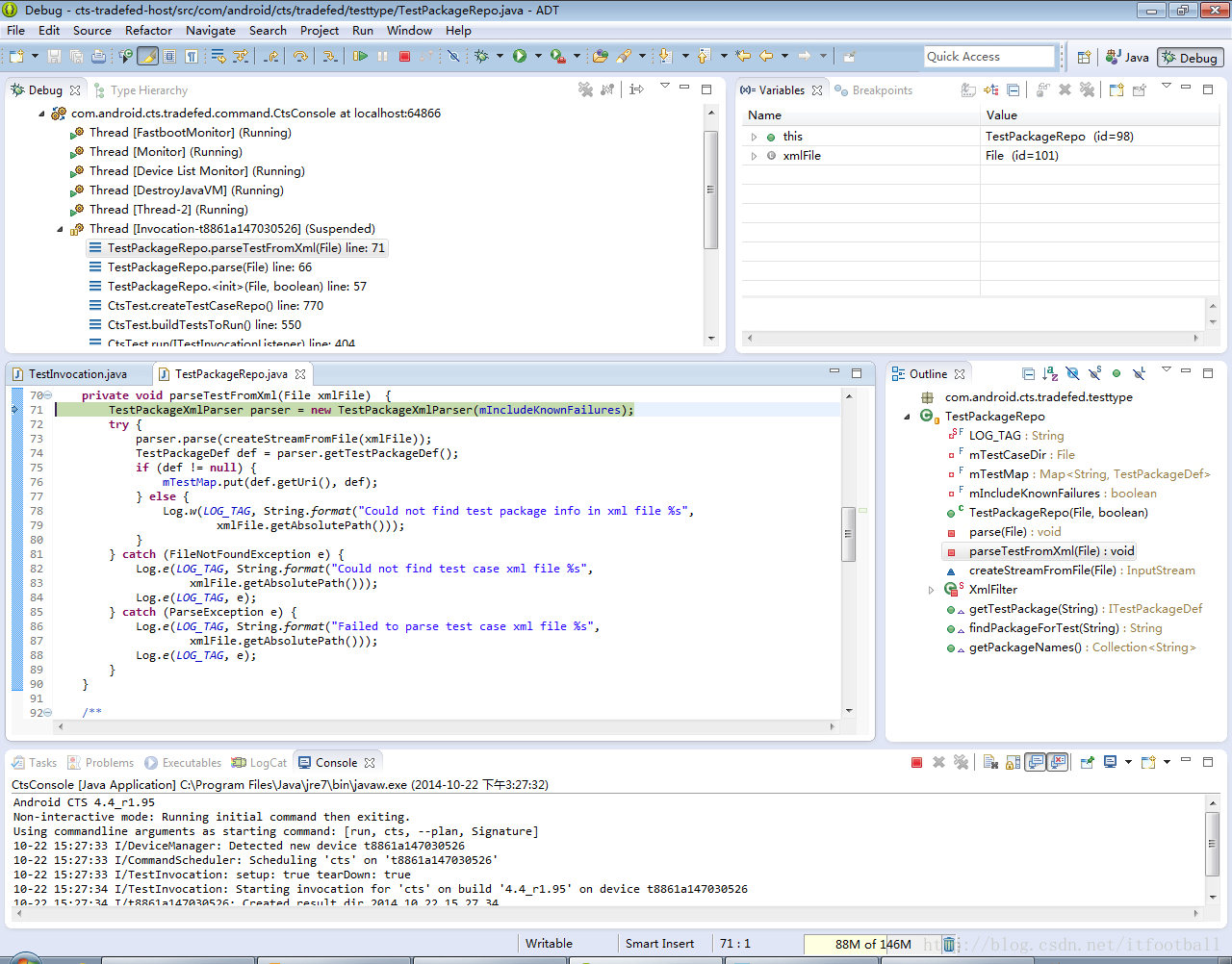Viewport: 1232px width, 964px height.
Task: Click the Step Over icon
Action: pyautogui.click(x=300, y=57)
